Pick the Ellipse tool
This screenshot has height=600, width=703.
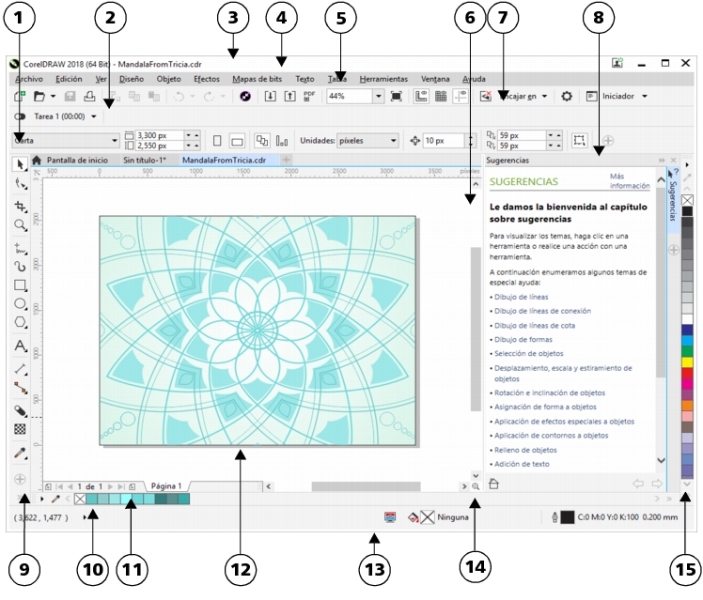[20, 305]
